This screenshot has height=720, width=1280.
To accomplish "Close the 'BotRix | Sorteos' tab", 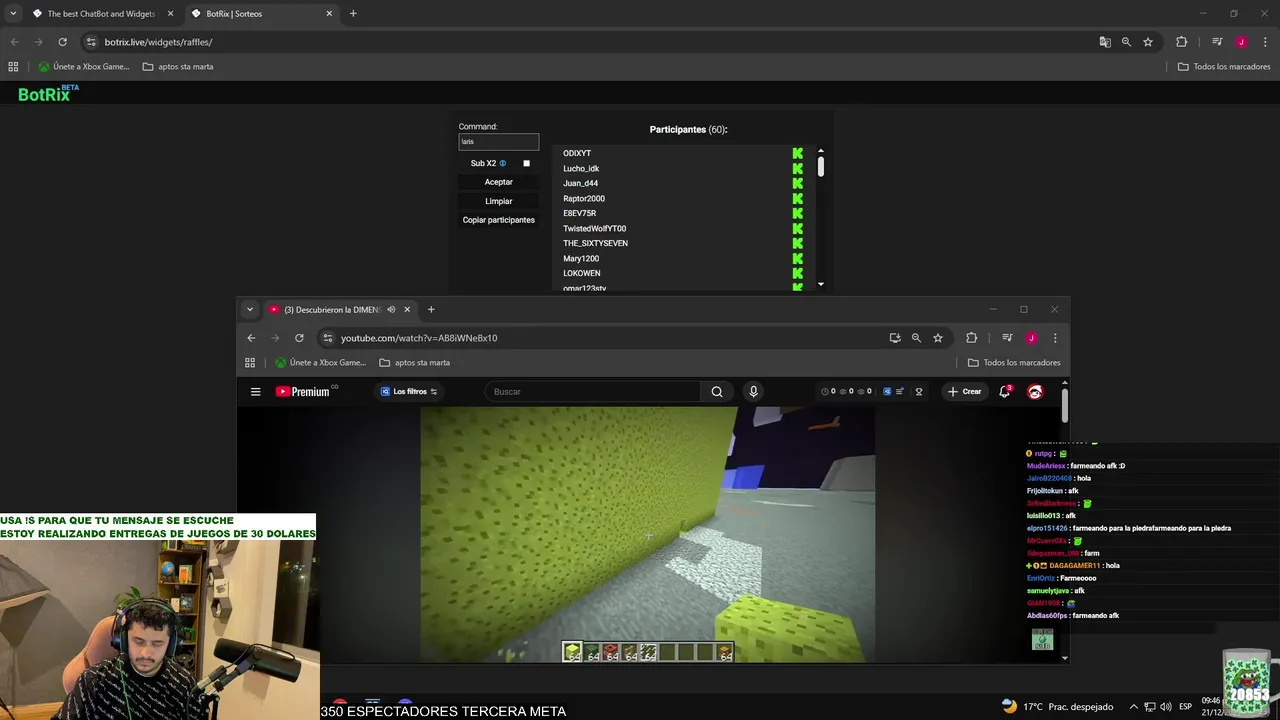I will 329,14.
